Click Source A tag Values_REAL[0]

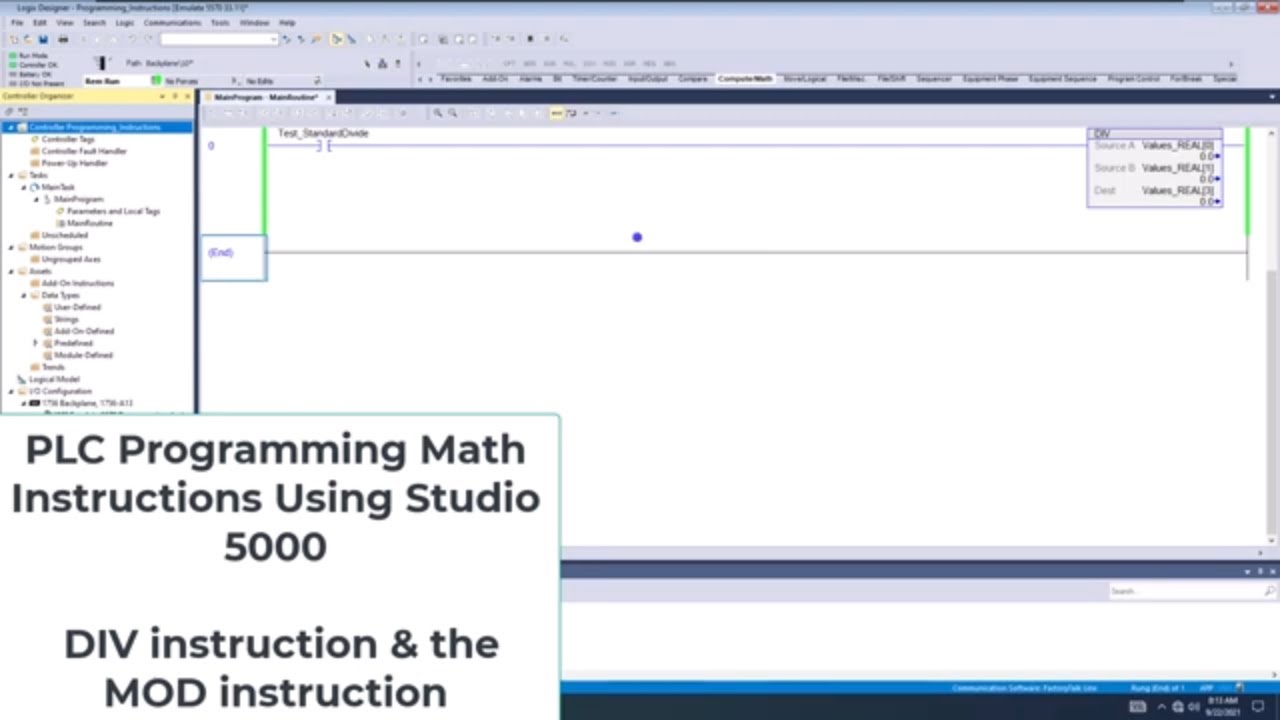(x=1178, y=145)
